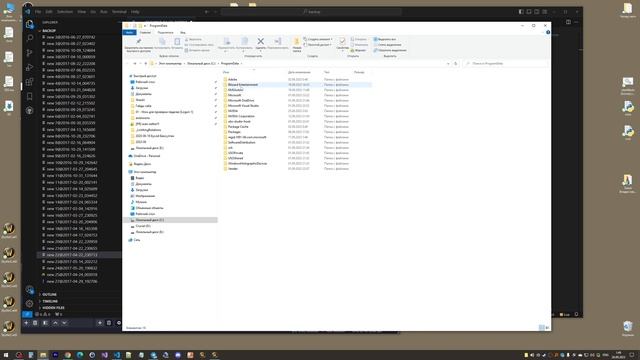The height and width of the screenshot is (360, 640).
Task: Switch to the Вид ribbon tab
Action: (x=183, y=32)
